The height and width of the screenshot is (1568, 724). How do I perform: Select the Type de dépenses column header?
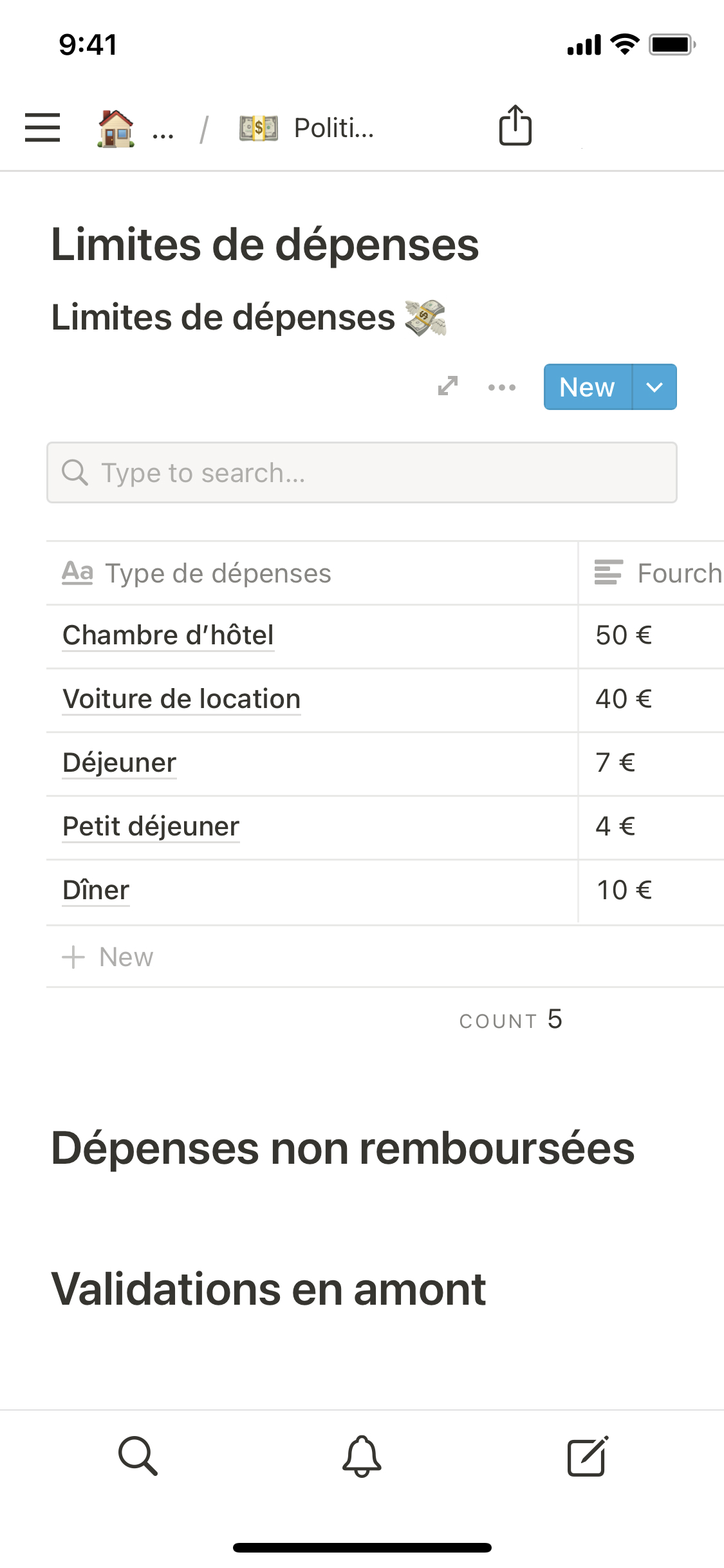click(x=218, y=573)
